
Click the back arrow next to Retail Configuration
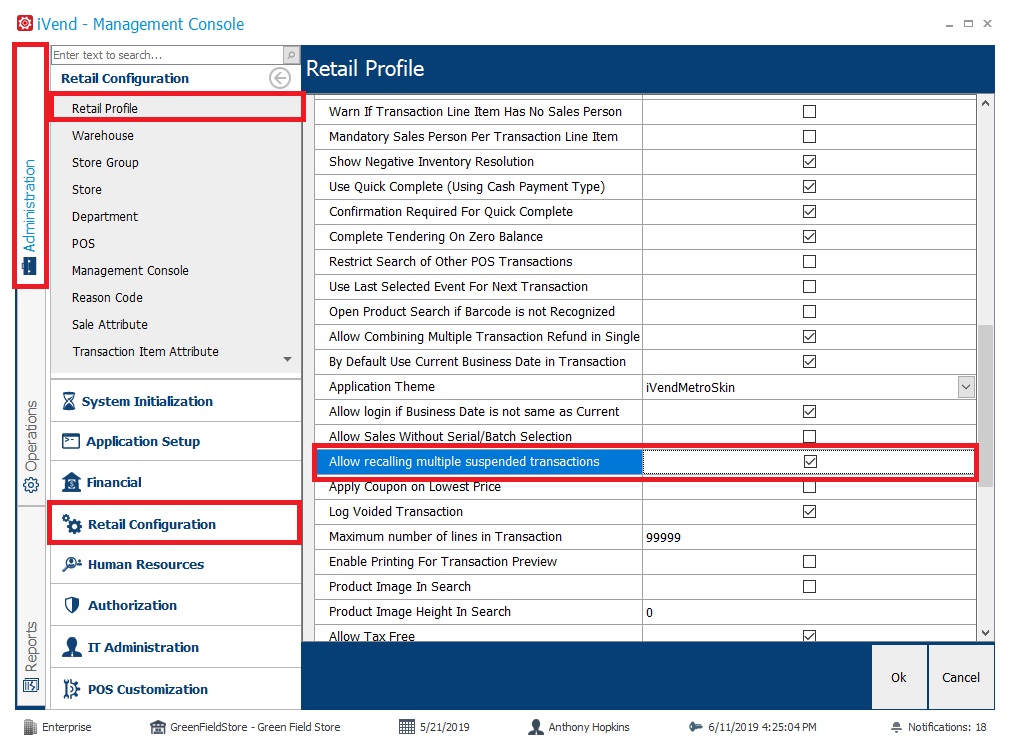(x=280, y=79)
